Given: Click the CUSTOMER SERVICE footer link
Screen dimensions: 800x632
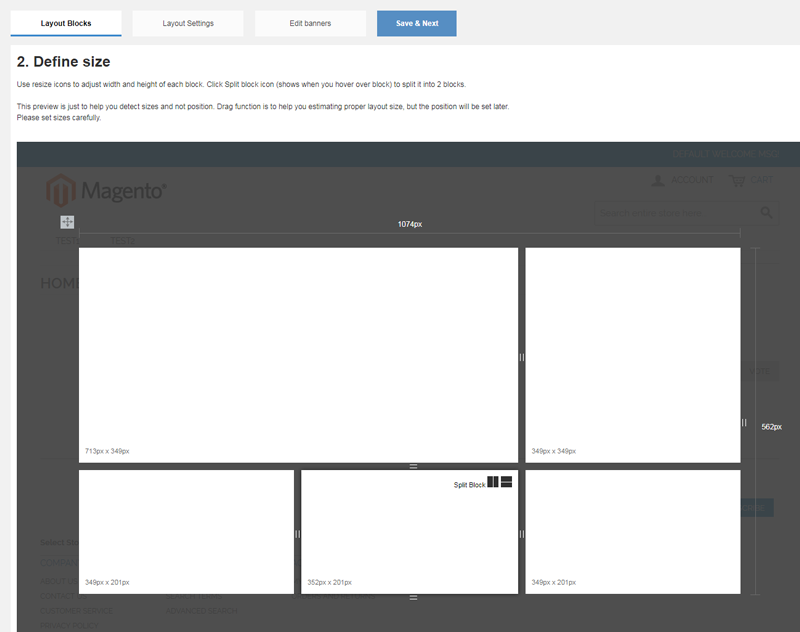Looking at the screenshot, I should pyautogui.click(x=77, y=611).
